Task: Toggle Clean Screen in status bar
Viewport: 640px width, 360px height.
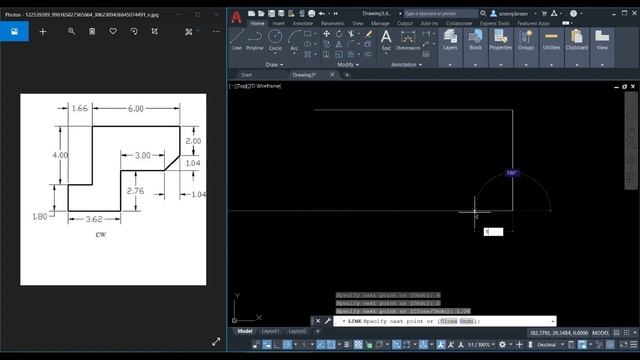Action: 623,345
